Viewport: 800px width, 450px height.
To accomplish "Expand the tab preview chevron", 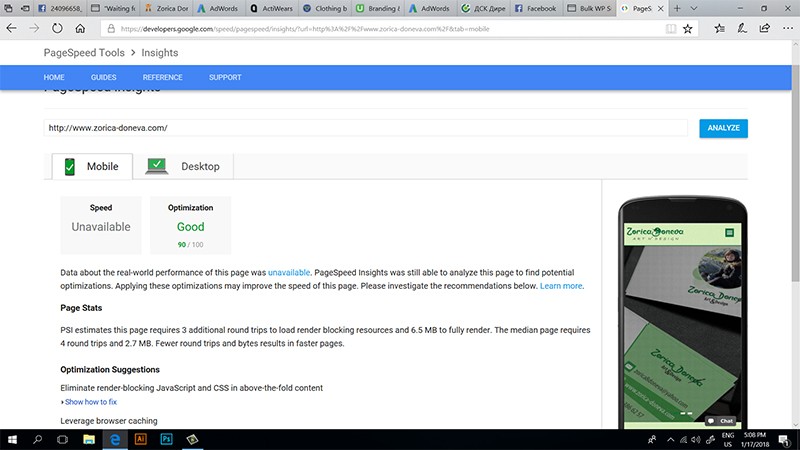I will [x=694, y=8].
